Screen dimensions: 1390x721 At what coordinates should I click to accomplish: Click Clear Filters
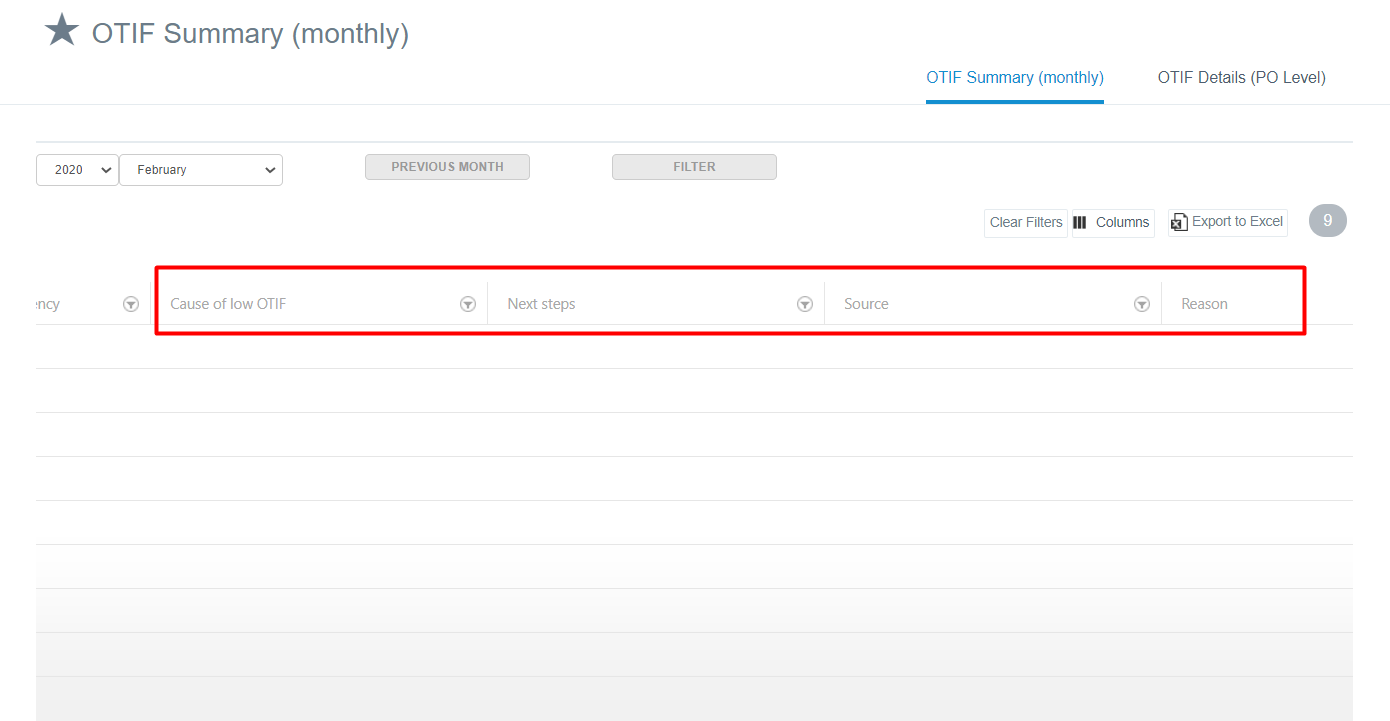(x=1025, y=222)
